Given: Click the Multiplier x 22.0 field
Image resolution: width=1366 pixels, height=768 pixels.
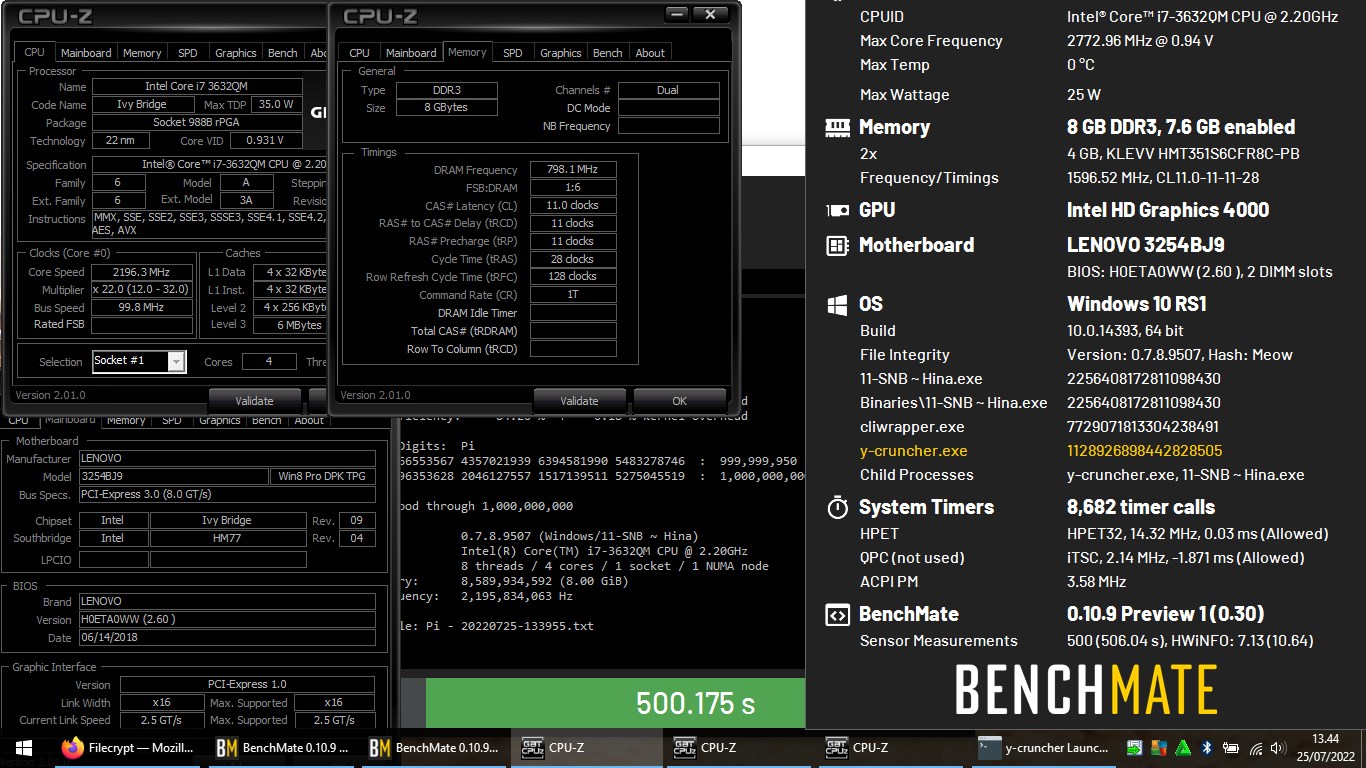Looking at the screenshot, I should tap(142, 290).
